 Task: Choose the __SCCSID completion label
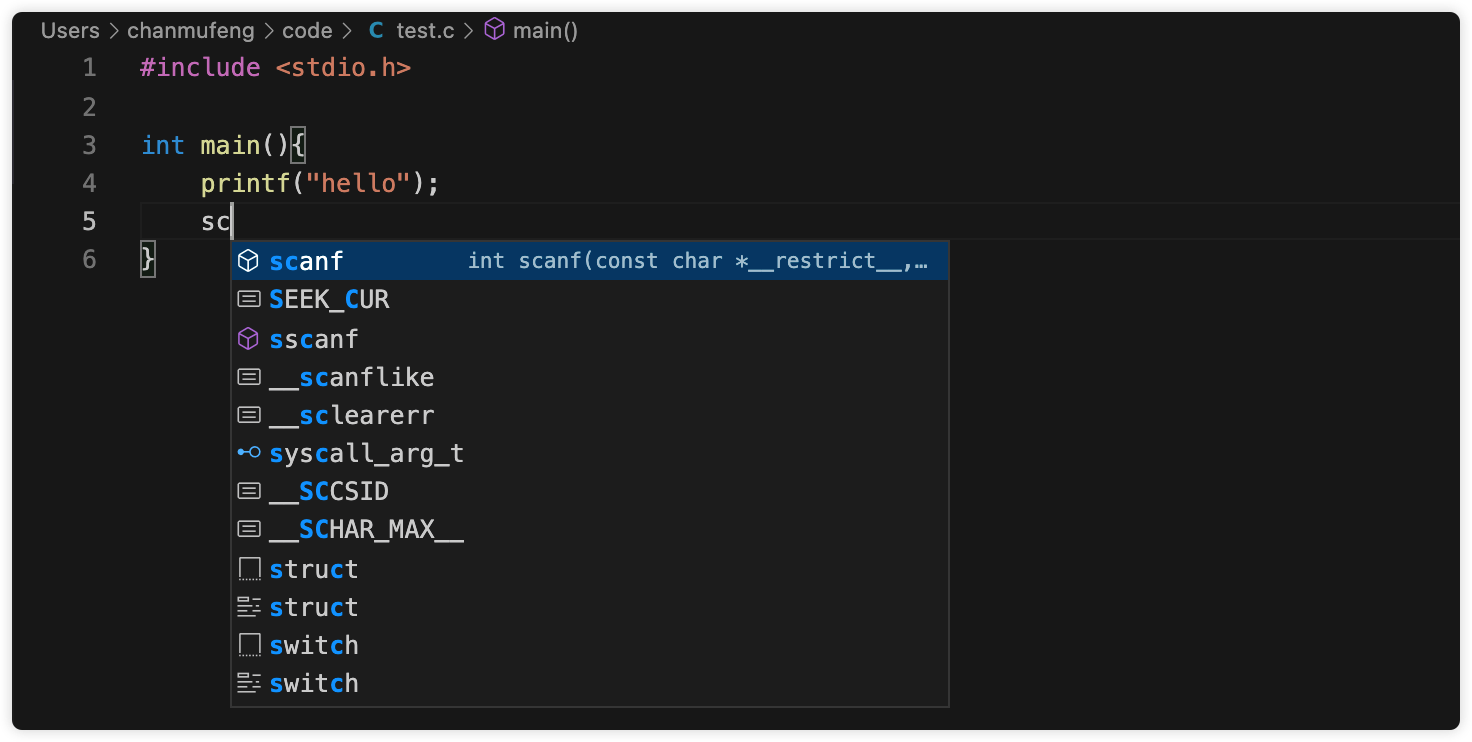pyautogui.click(x=329, y=491)
